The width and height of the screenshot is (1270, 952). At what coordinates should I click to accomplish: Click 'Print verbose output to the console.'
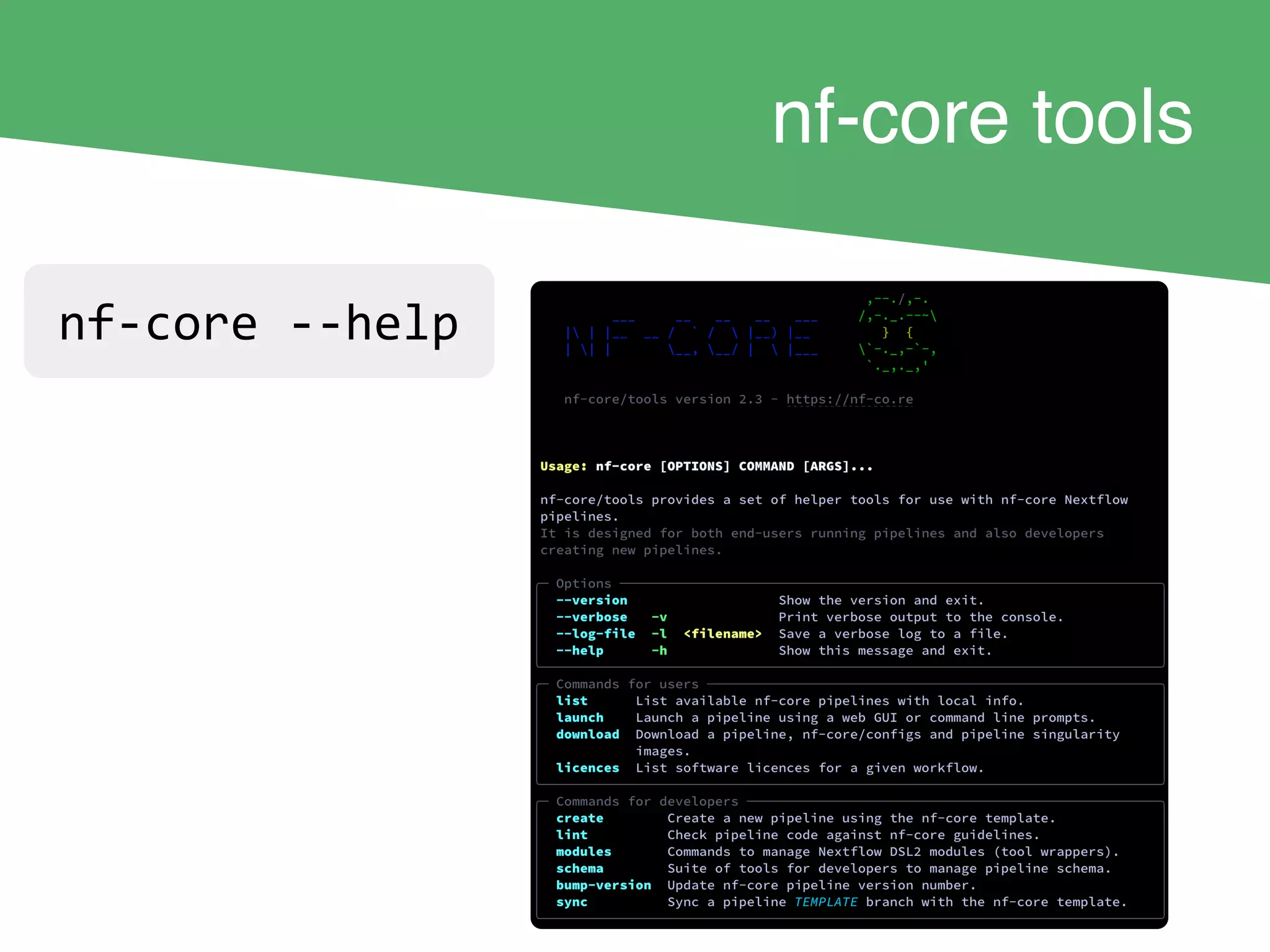tap(921, 617)
